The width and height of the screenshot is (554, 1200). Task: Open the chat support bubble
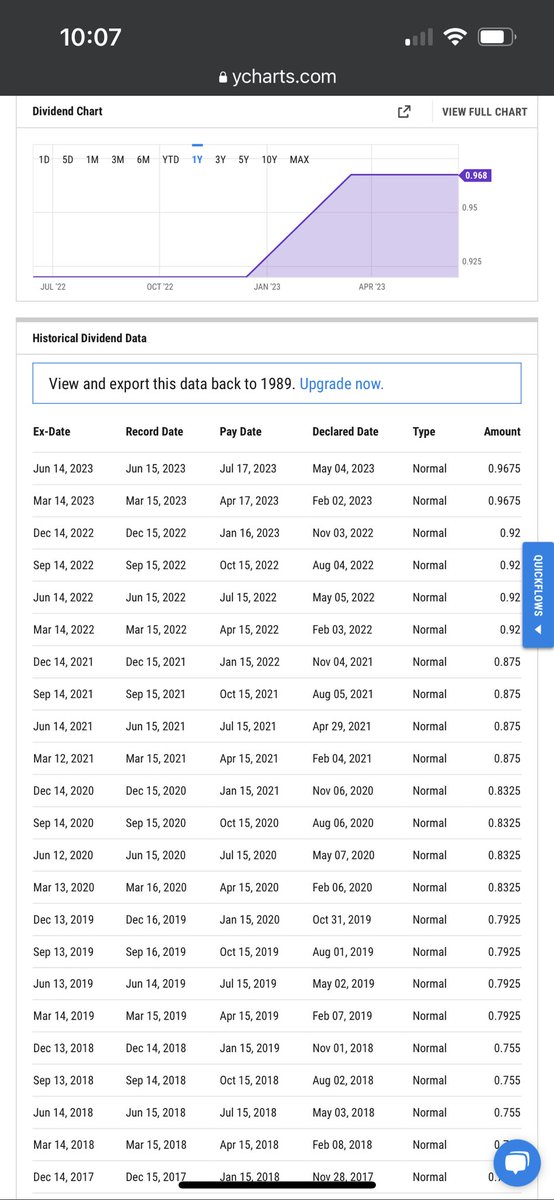[x=516, y=1164]
